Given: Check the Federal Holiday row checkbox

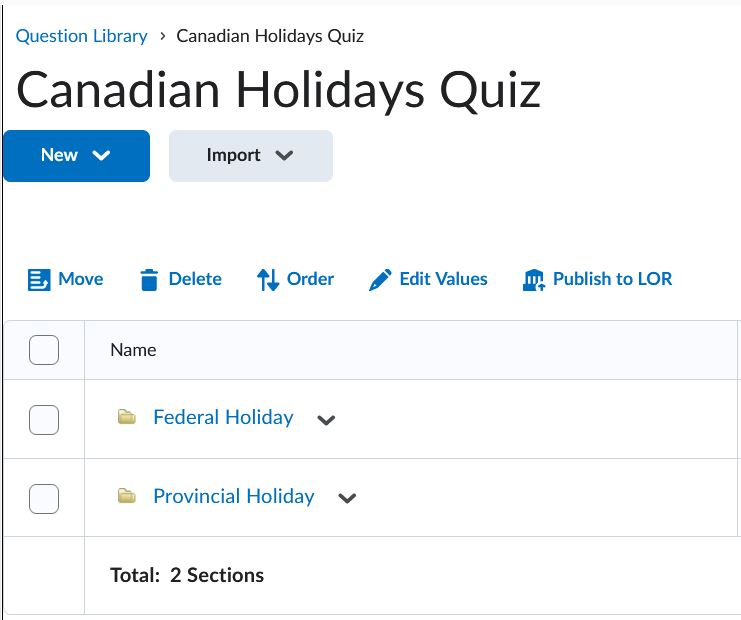Looking at the screenshot, I should coord(44,419).
